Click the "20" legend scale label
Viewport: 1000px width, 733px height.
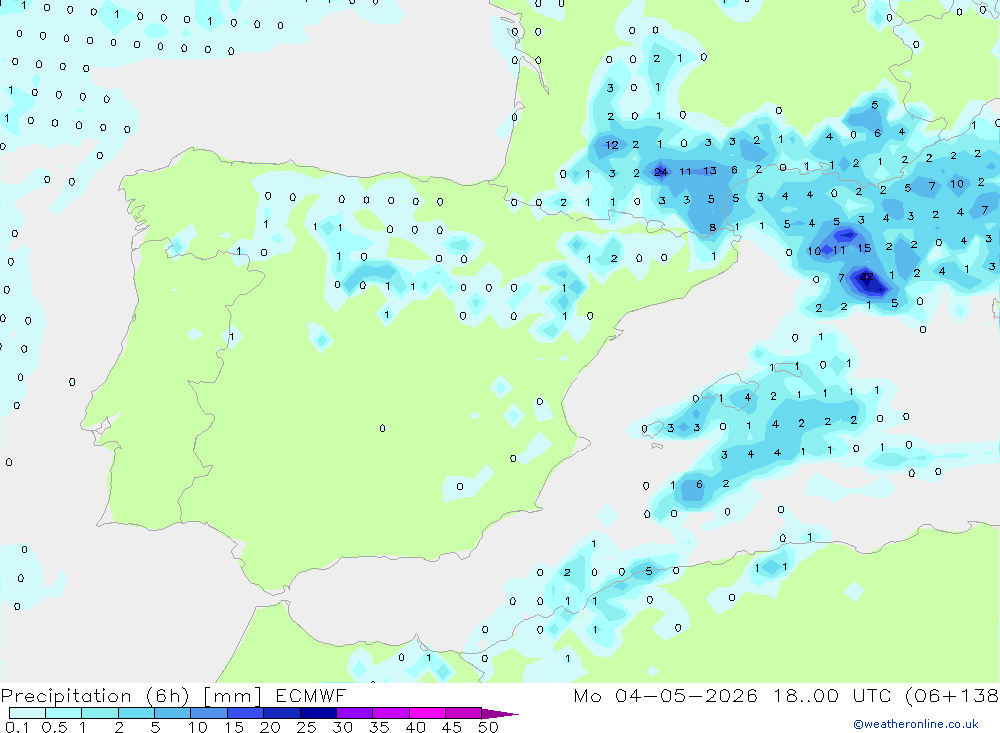[270, 727]
